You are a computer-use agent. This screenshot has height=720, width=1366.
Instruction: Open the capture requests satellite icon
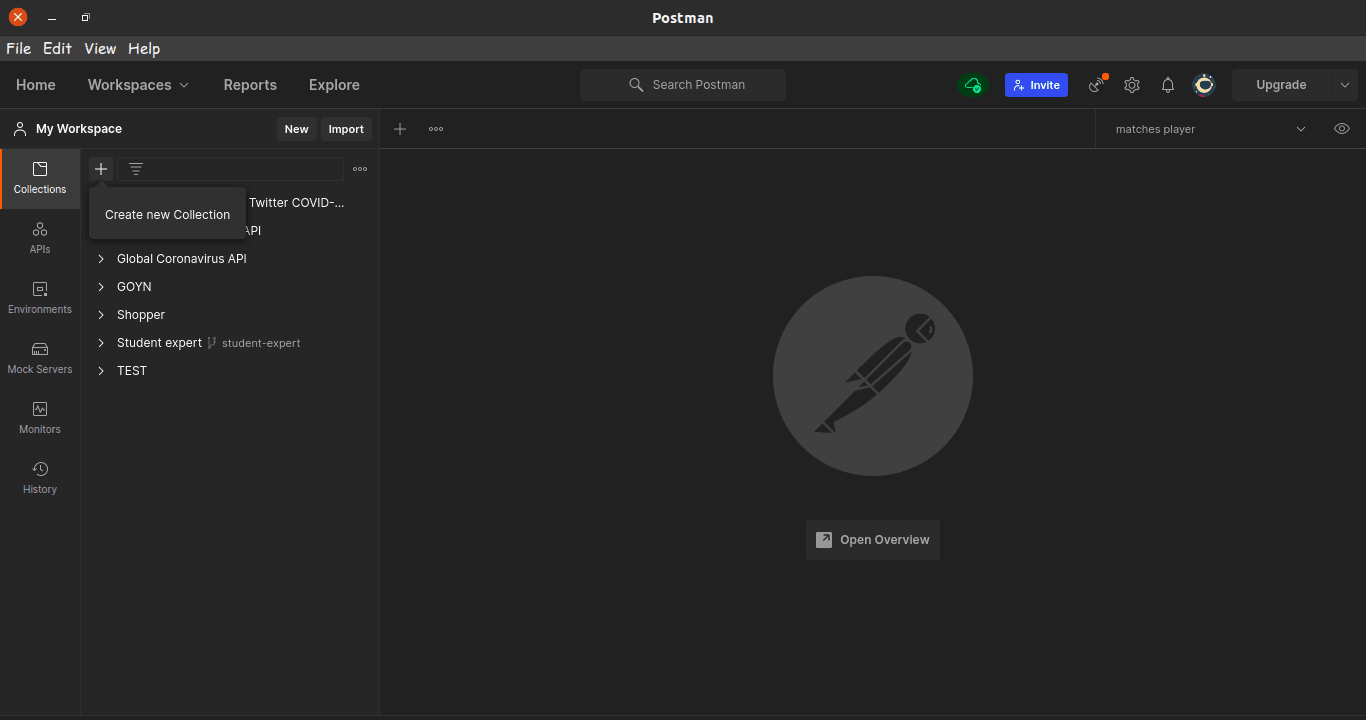[x=1098, y=85]
